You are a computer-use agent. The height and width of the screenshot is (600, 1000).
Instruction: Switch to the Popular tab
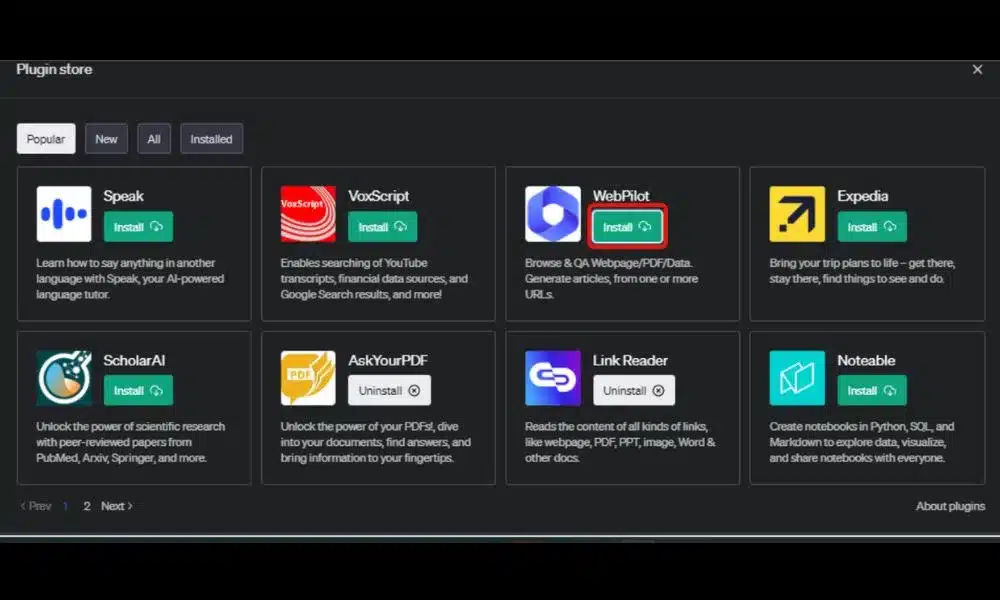click(x=46, y=138)
